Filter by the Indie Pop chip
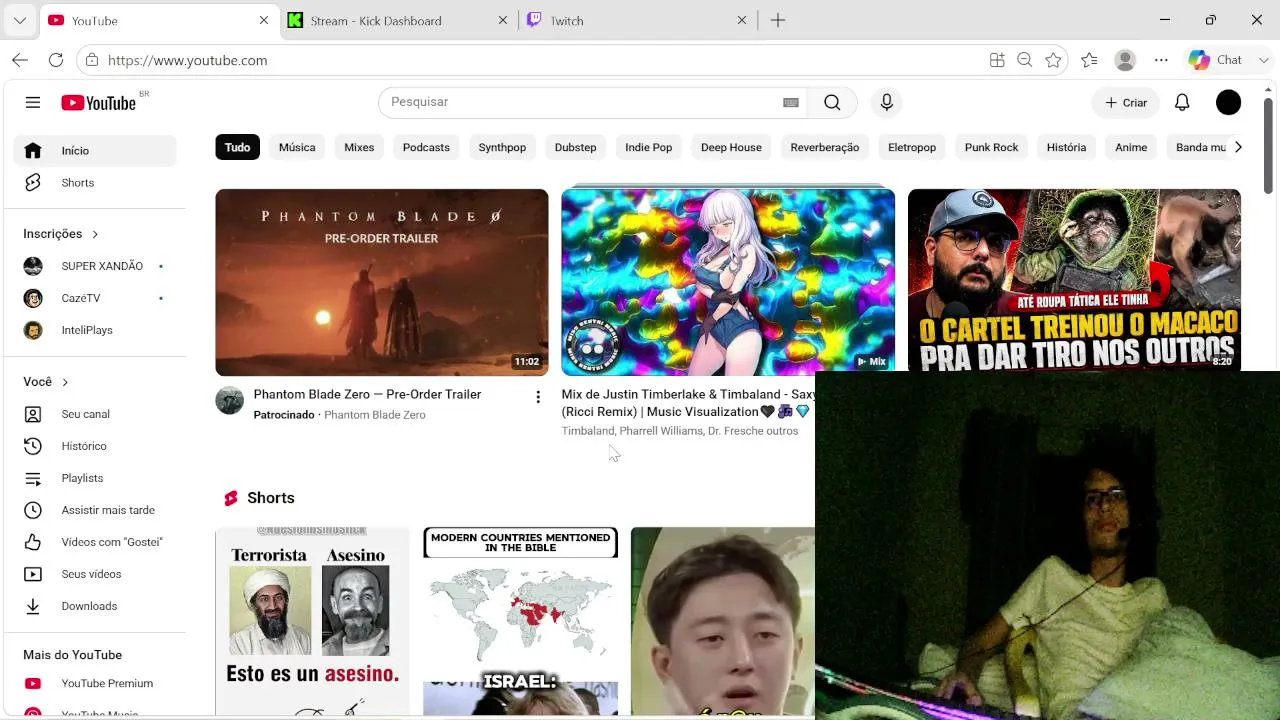 pyautogui.click(x=649, y=147)
